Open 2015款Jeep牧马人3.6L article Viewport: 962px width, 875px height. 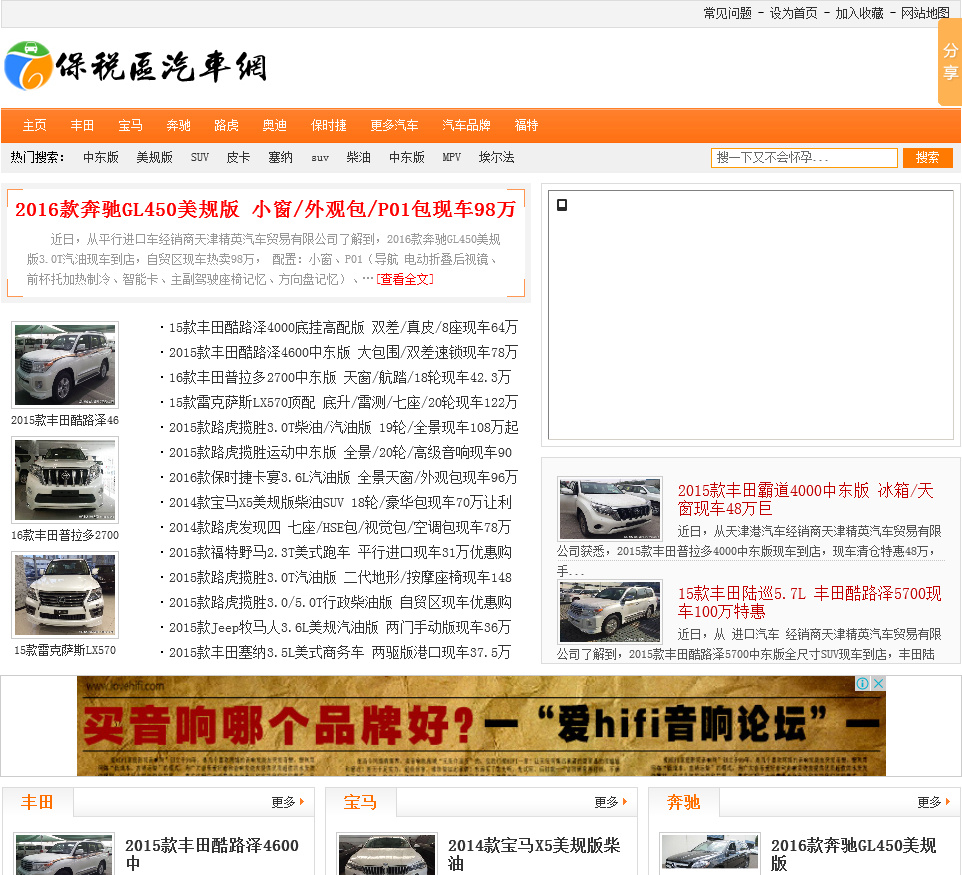pyautogui.click(x=339, y=627)
